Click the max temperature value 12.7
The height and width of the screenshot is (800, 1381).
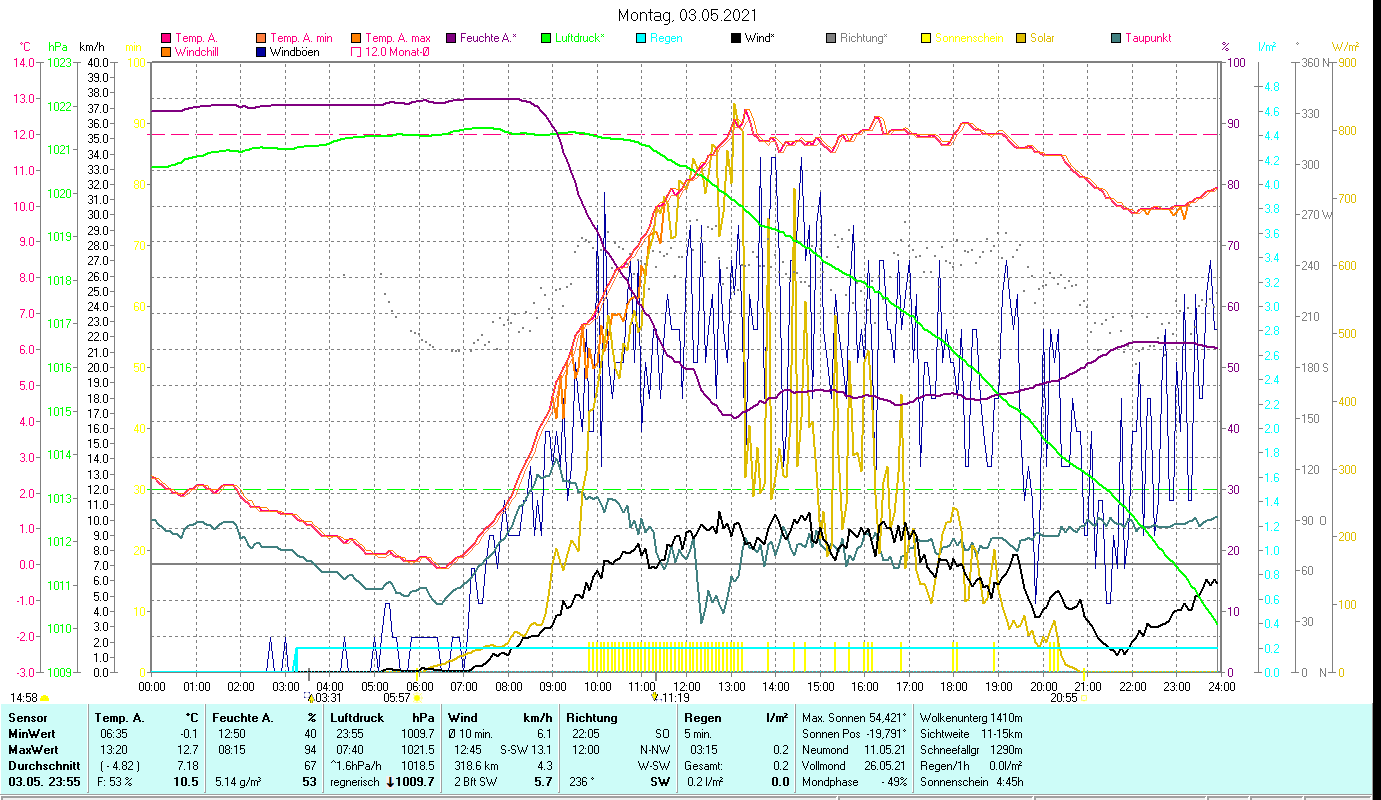(188, 750)
